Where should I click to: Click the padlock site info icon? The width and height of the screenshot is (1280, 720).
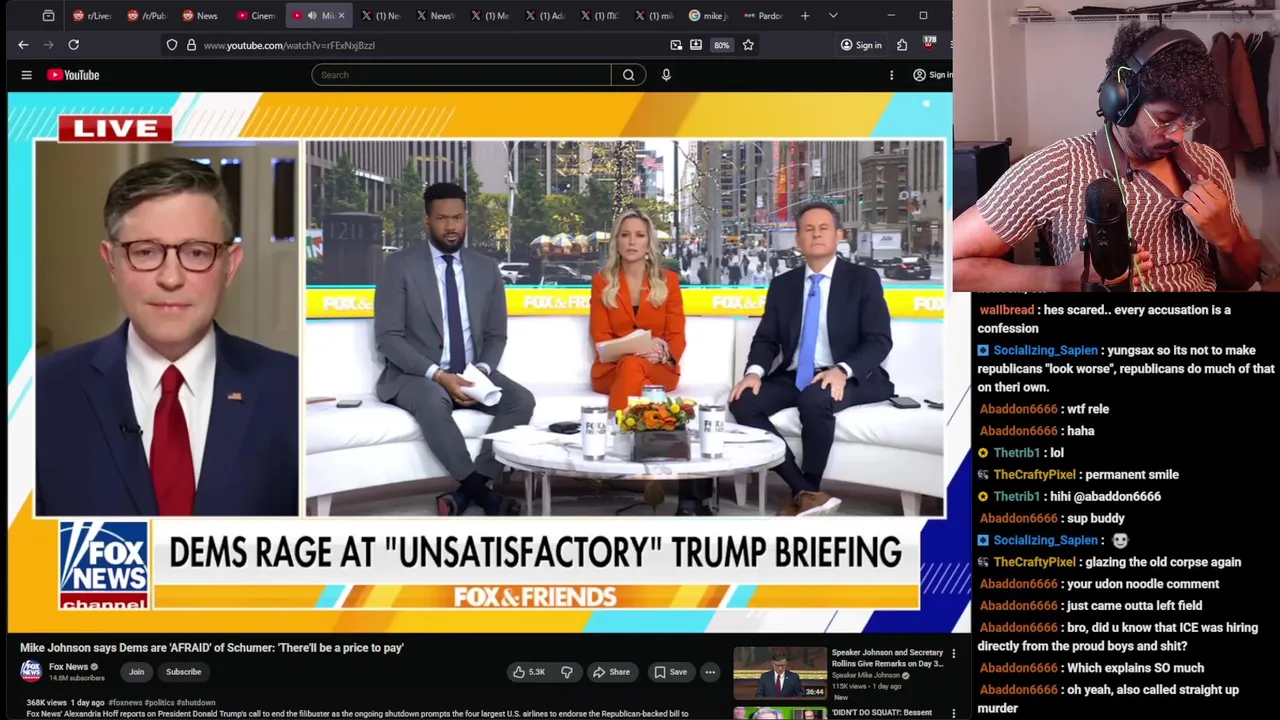click(191, 45)
